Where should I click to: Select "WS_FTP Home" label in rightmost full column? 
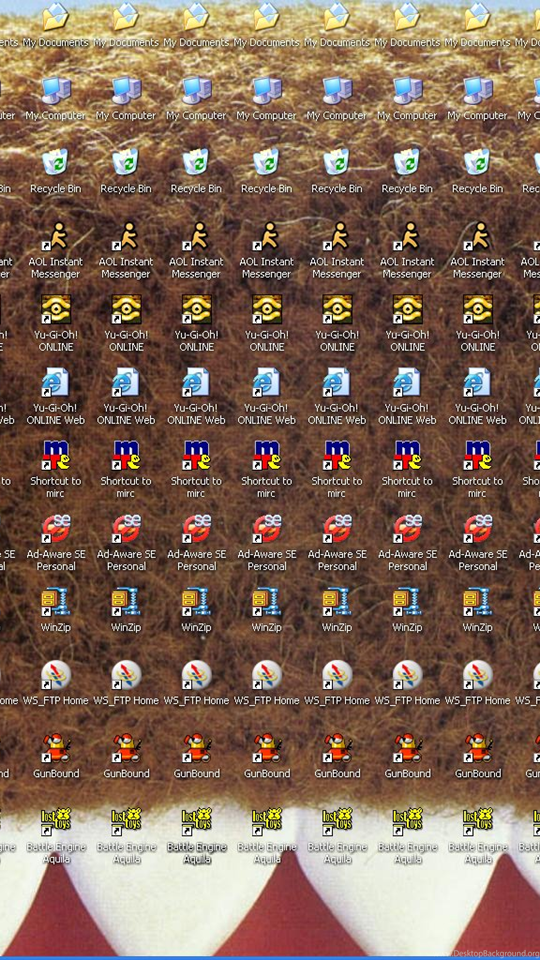pyautogui.click(x=478, y=700)
